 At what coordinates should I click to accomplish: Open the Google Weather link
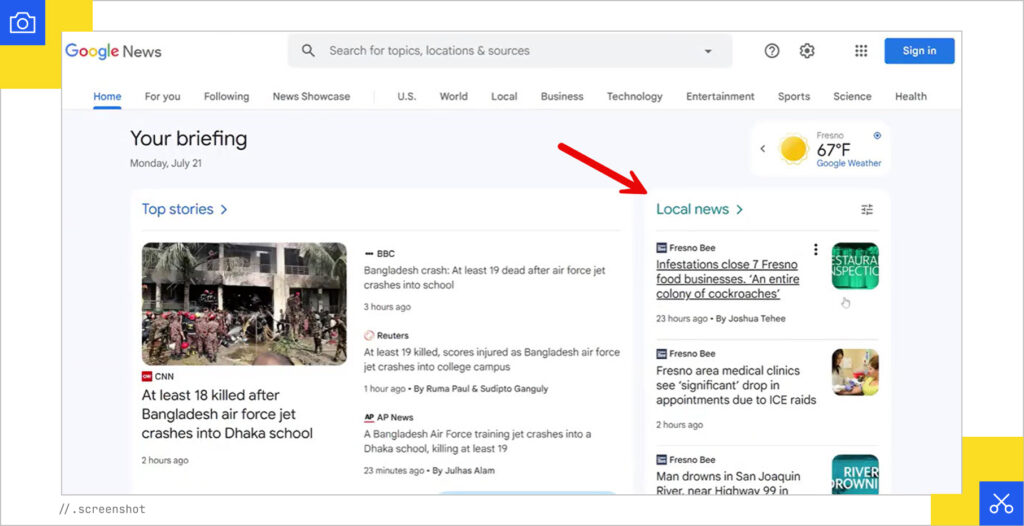[849, 163]
